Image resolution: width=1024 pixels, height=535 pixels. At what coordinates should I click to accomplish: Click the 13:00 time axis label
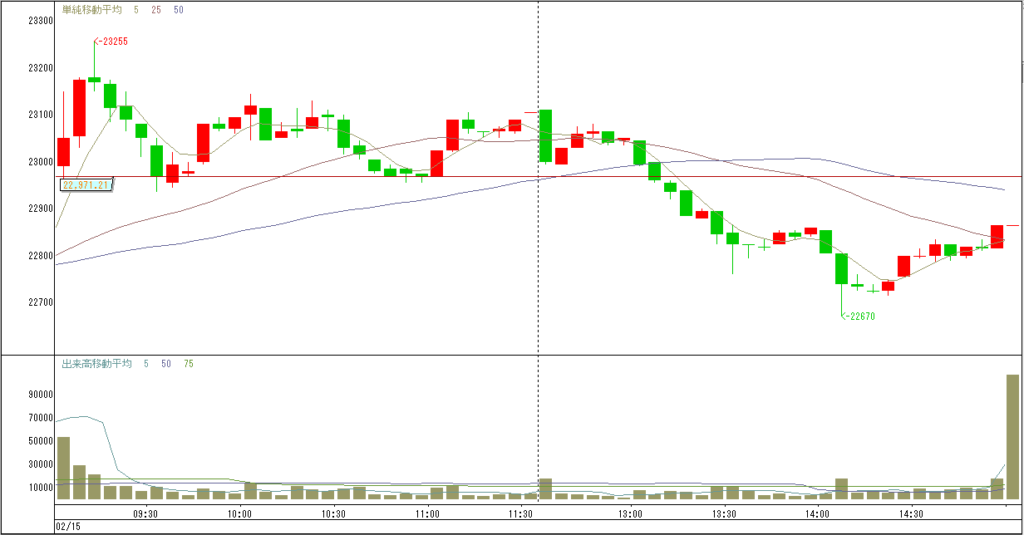630,514
